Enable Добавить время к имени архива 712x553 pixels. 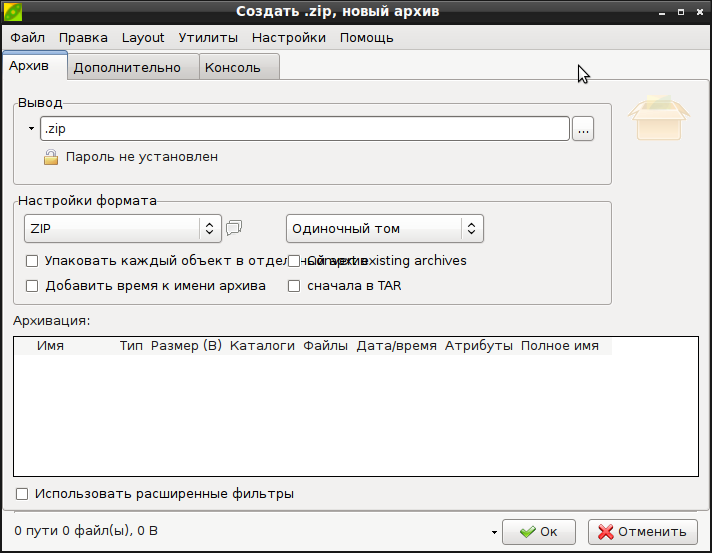(x=32, y=286)
